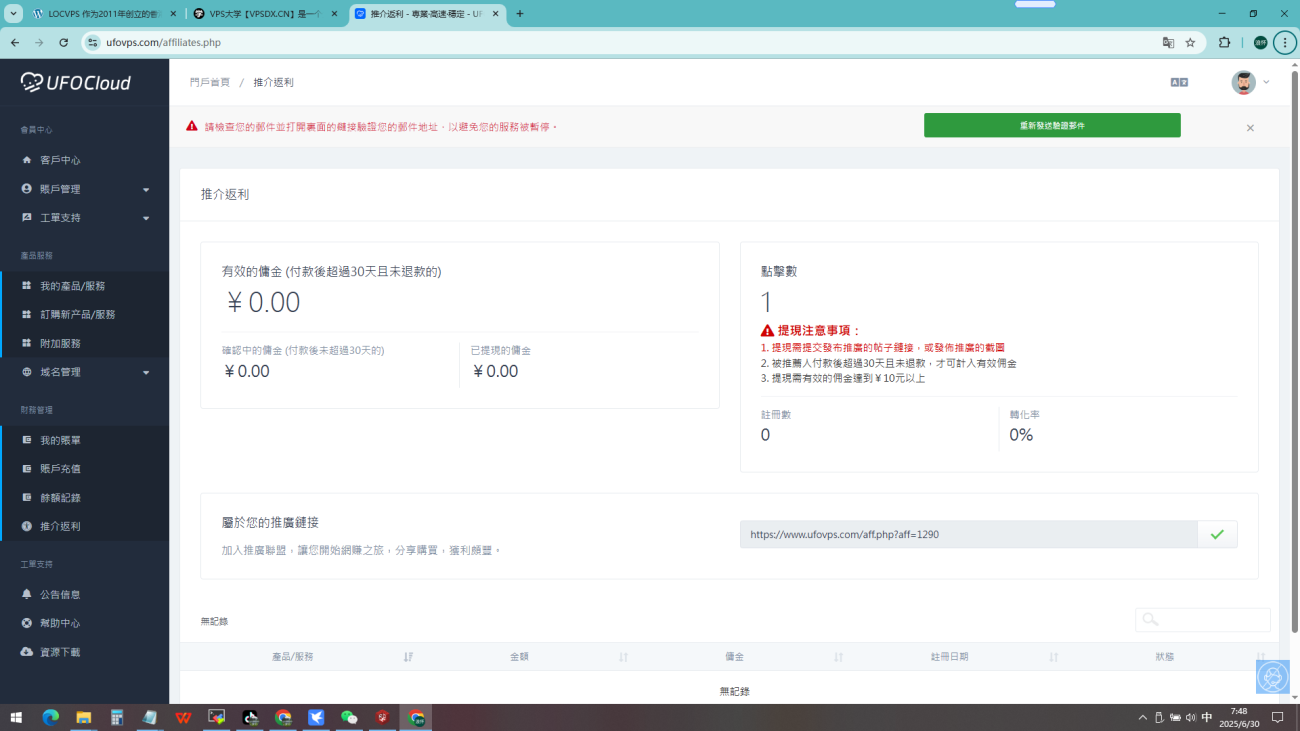Expand the user avatar dropdown chevron
The width and height of the screenshot is (1300, 731).
point(1266,82)
